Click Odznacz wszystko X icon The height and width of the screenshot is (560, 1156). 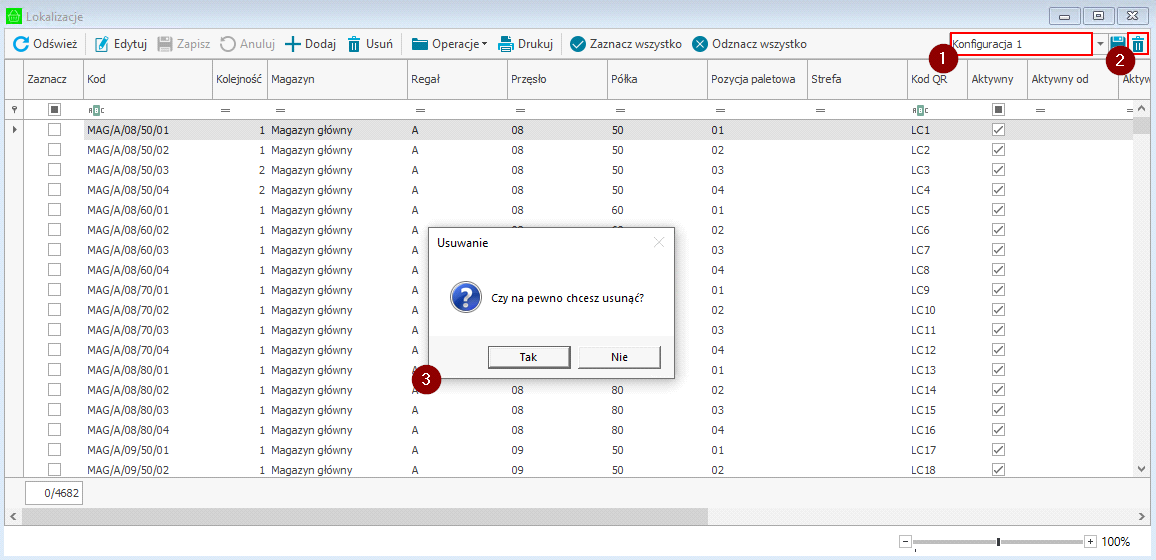pyautogui.click(x=700, y=44)
